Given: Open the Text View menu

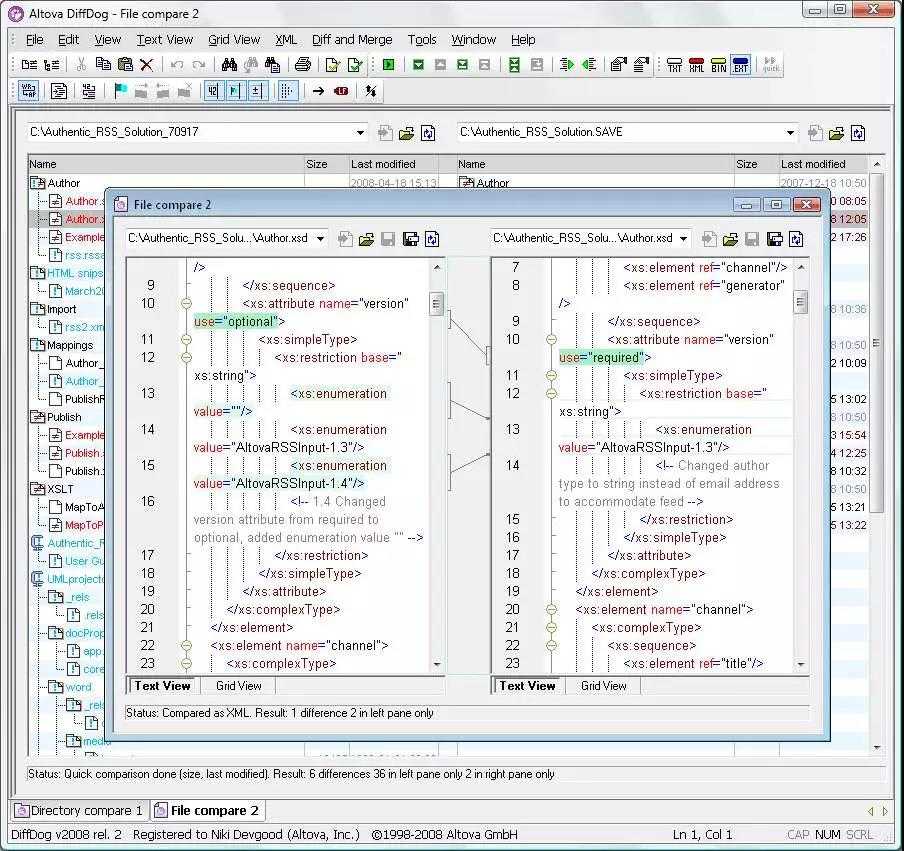Looking at the screenshot, I should pos(164,40).
